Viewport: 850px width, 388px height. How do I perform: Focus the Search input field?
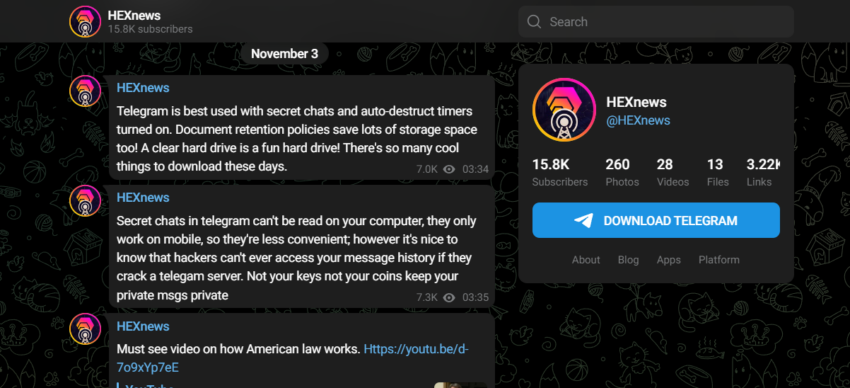(656, 22)
